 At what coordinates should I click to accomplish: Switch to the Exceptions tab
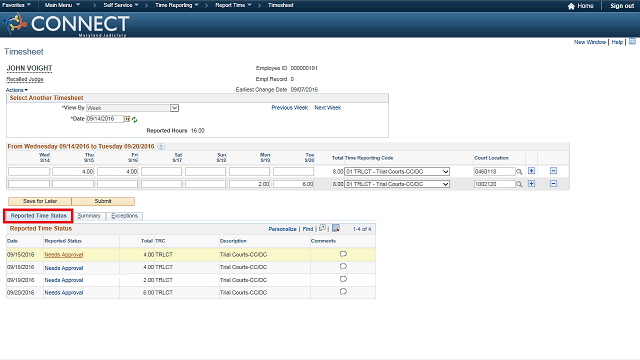pos(124,216)
